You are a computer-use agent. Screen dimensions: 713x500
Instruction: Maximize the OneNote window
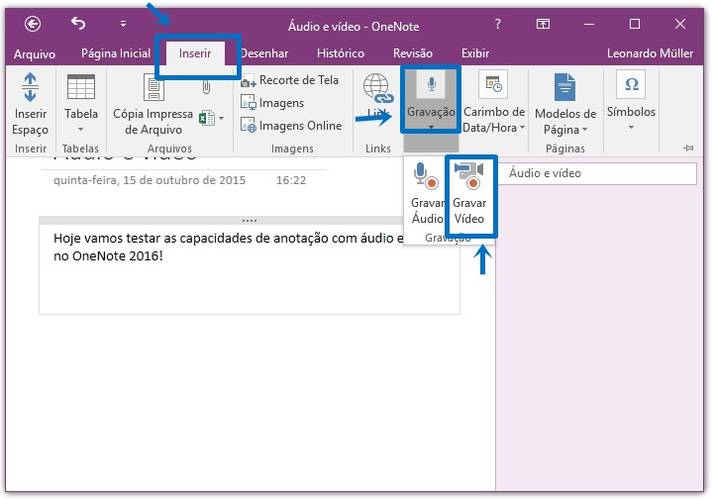click(635, 24)
